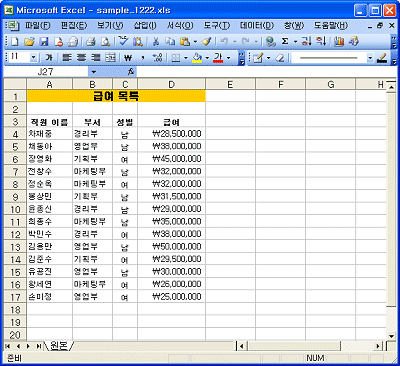Click the 급여 목록 title cell
The height and width of the screenshot is (366, 400).
pos(116,96)
